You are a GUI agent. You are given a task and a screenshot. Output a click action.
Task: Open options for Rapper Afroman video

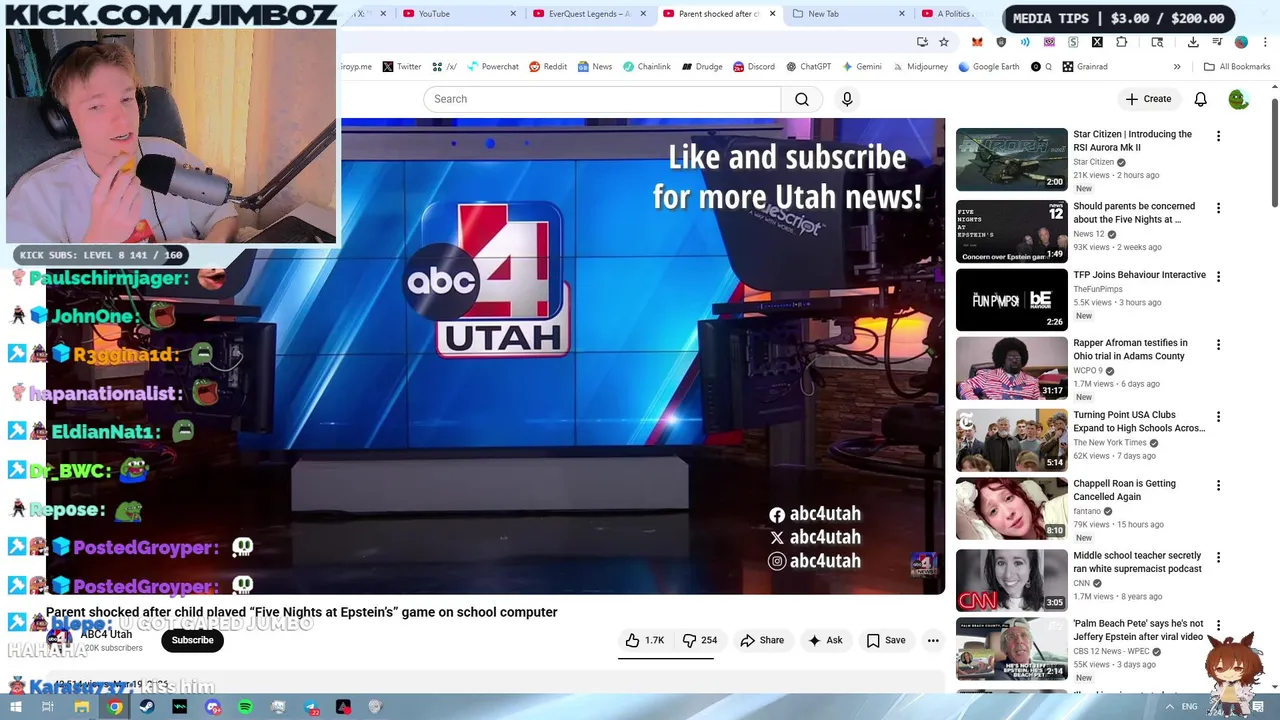[1218, 345]
